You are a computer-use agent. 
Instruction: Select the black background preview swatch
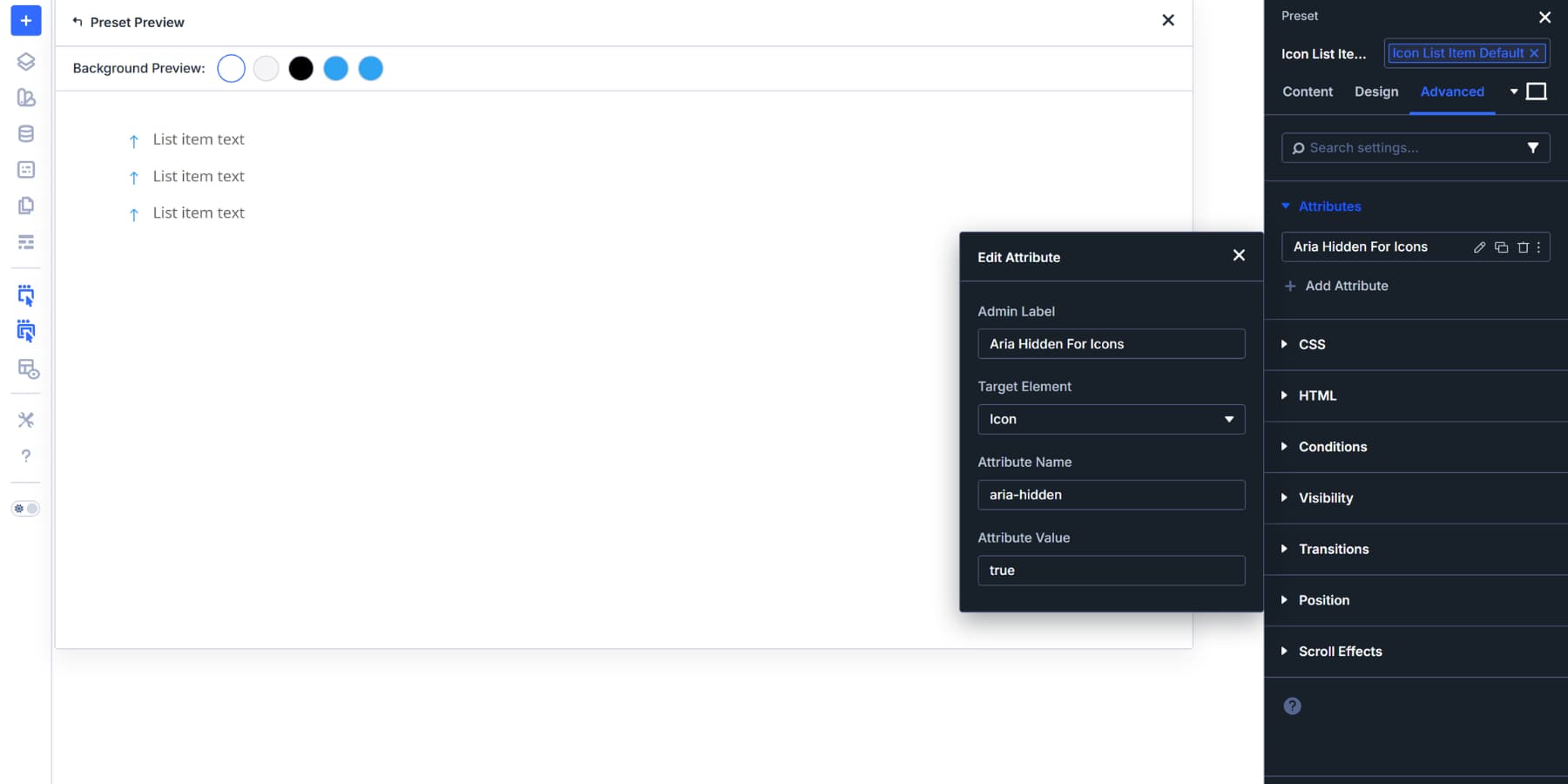tap(301, 67)
